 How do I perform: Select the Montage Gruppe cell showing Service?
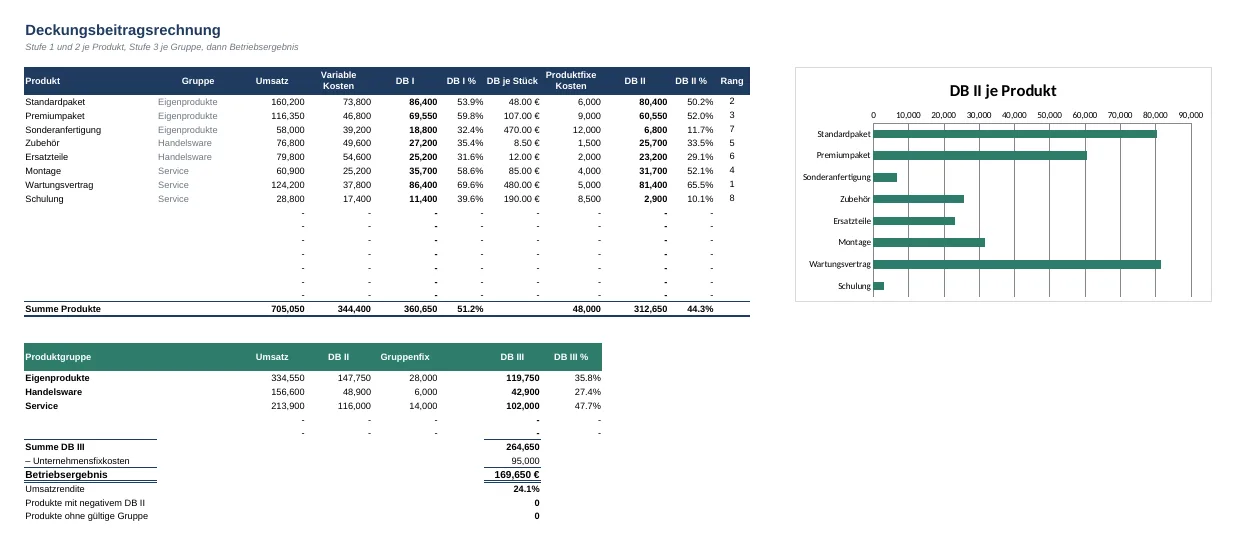pyautogui.click(x=173, y=171)
